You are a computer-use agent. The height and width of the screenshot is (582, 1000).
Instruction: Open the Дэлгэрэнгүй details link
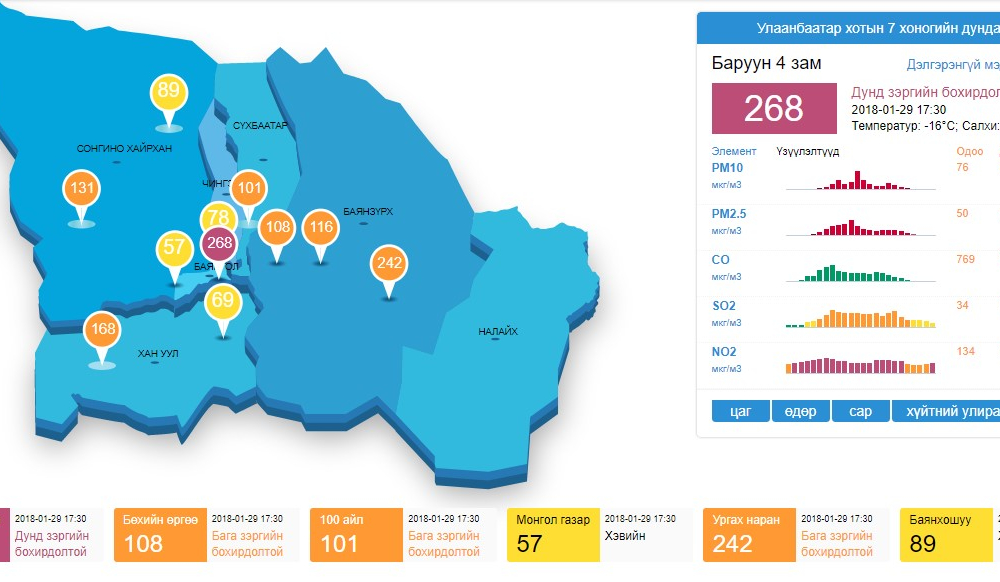953,64
